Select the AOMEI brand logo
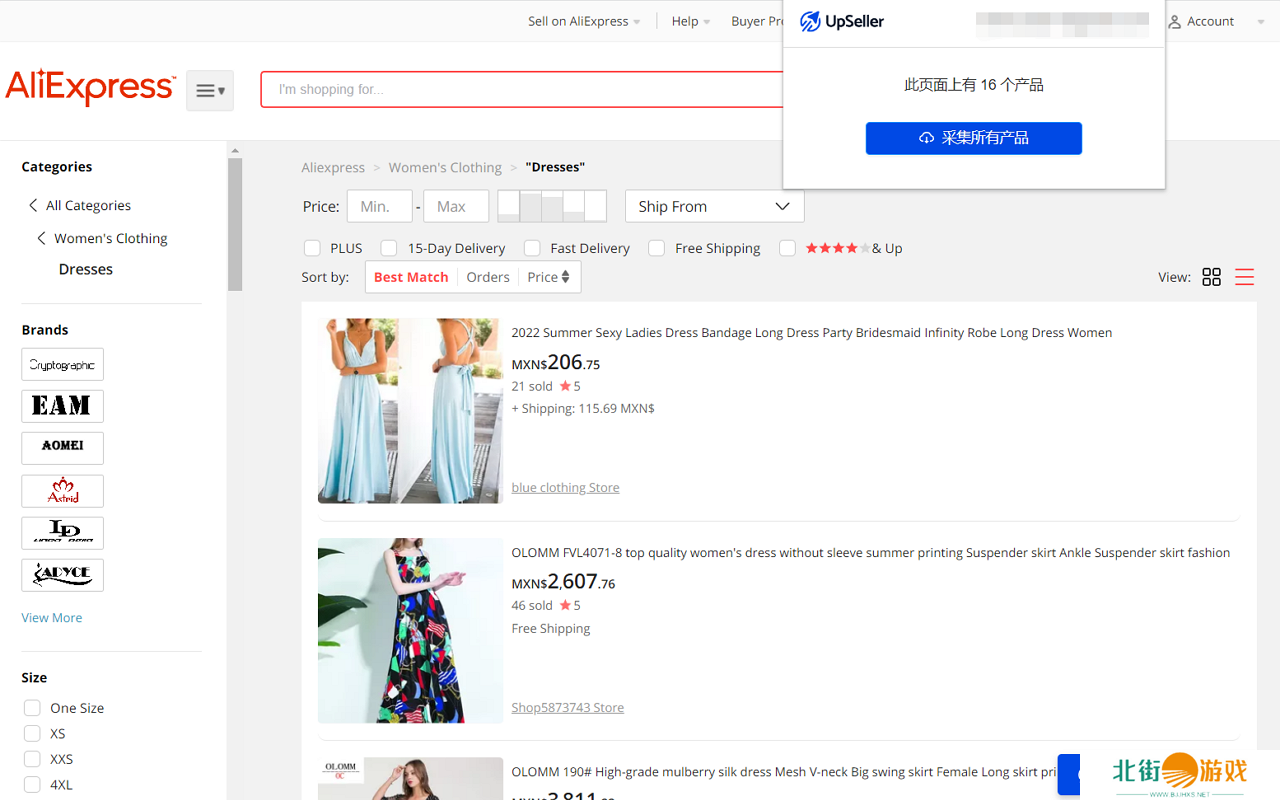Image resolution: width=1280 pixels, height=800 pixels. coord(62,447)
